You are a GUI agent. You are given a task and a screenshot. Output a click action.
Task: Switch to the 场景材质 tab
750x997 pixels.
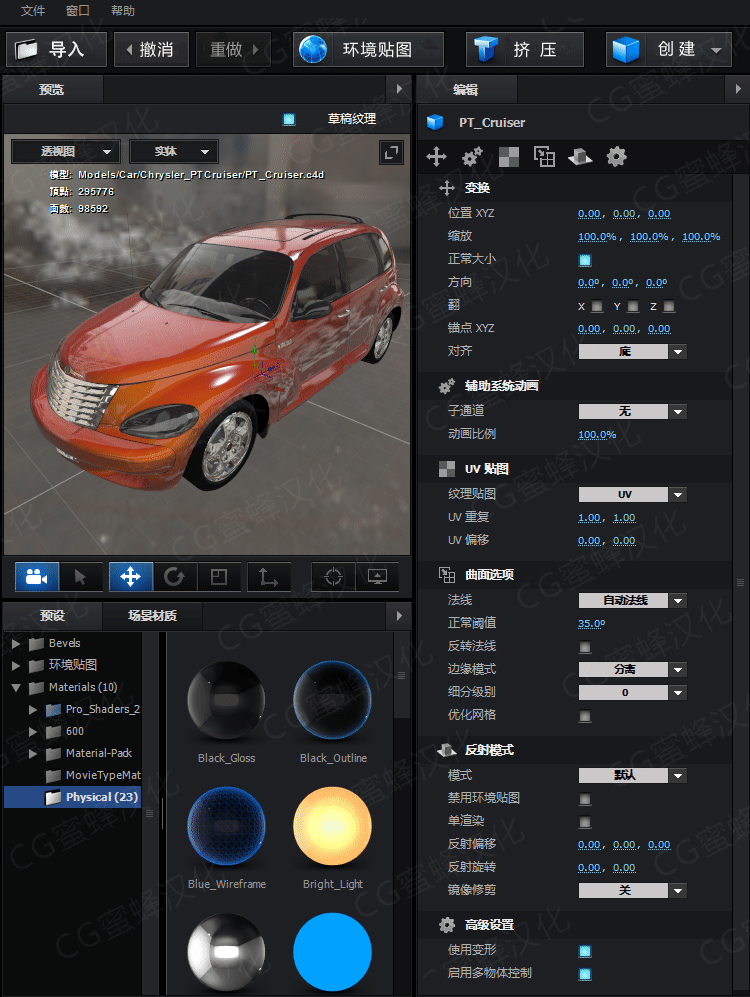153,615
